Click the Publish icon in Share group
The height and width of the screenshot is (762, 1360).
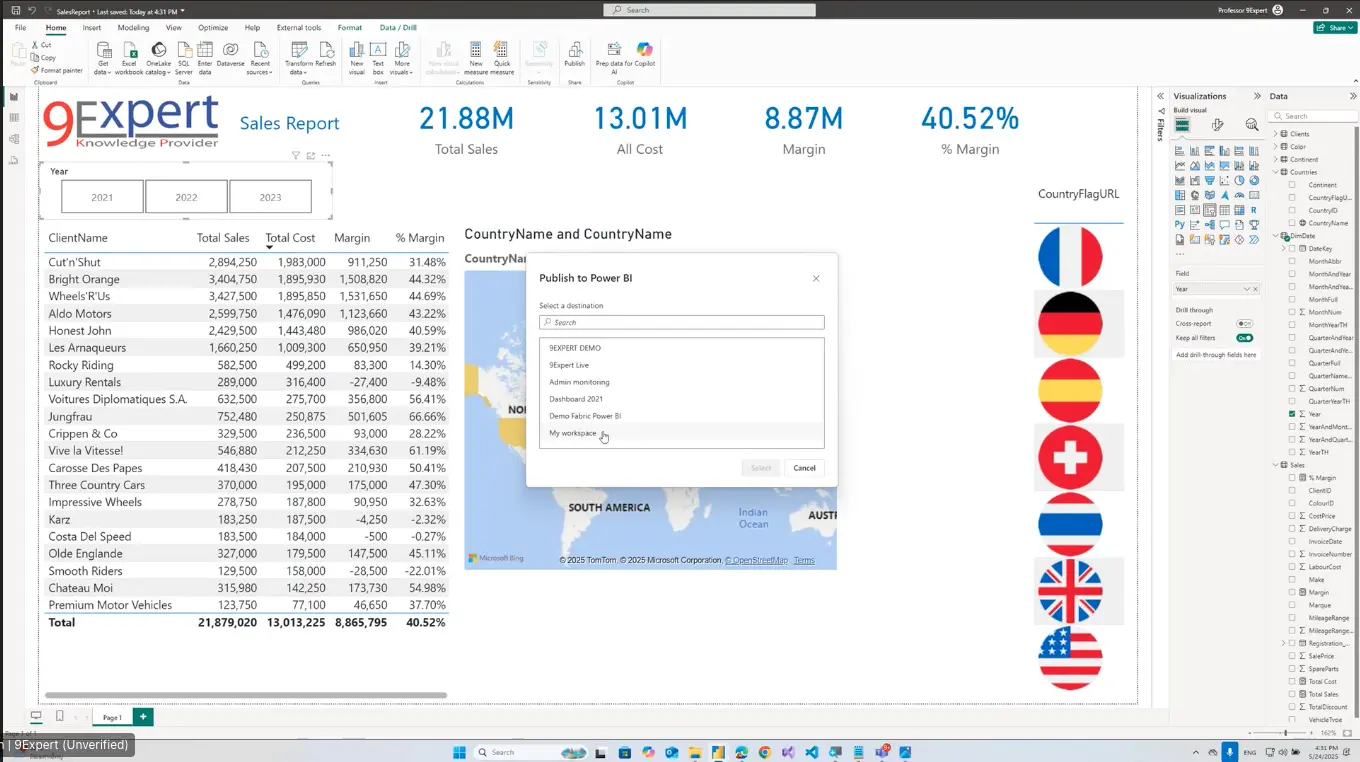click(x=574, y=50)
